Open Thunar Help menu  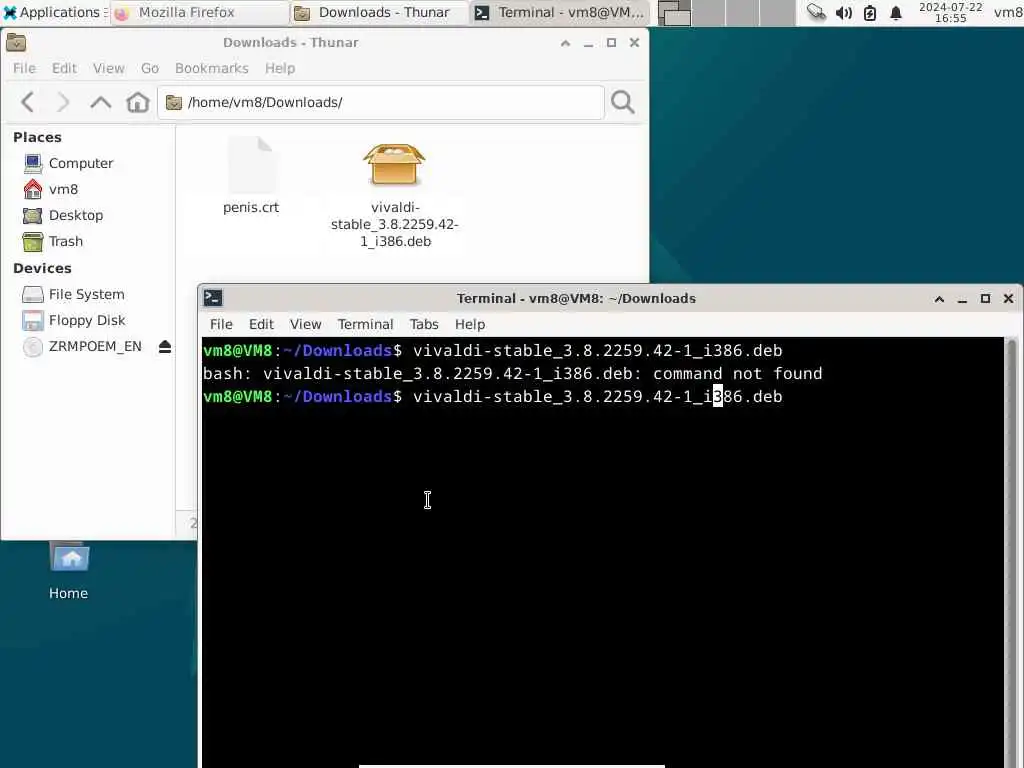click(x=280, y=69)
